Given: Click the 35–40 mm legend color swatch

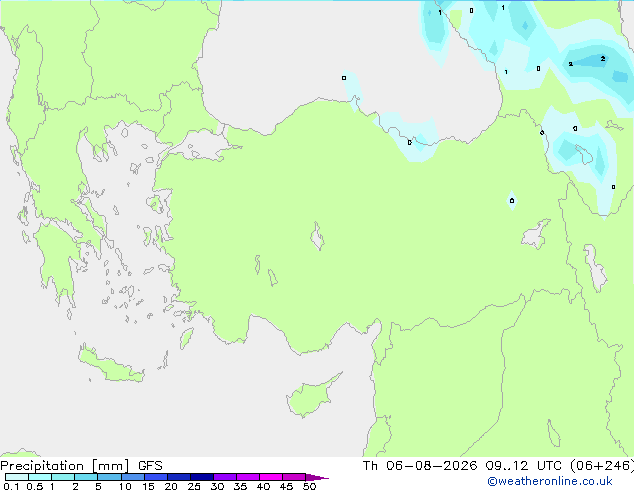Looking at the screenshot, I should coord(247,477).
